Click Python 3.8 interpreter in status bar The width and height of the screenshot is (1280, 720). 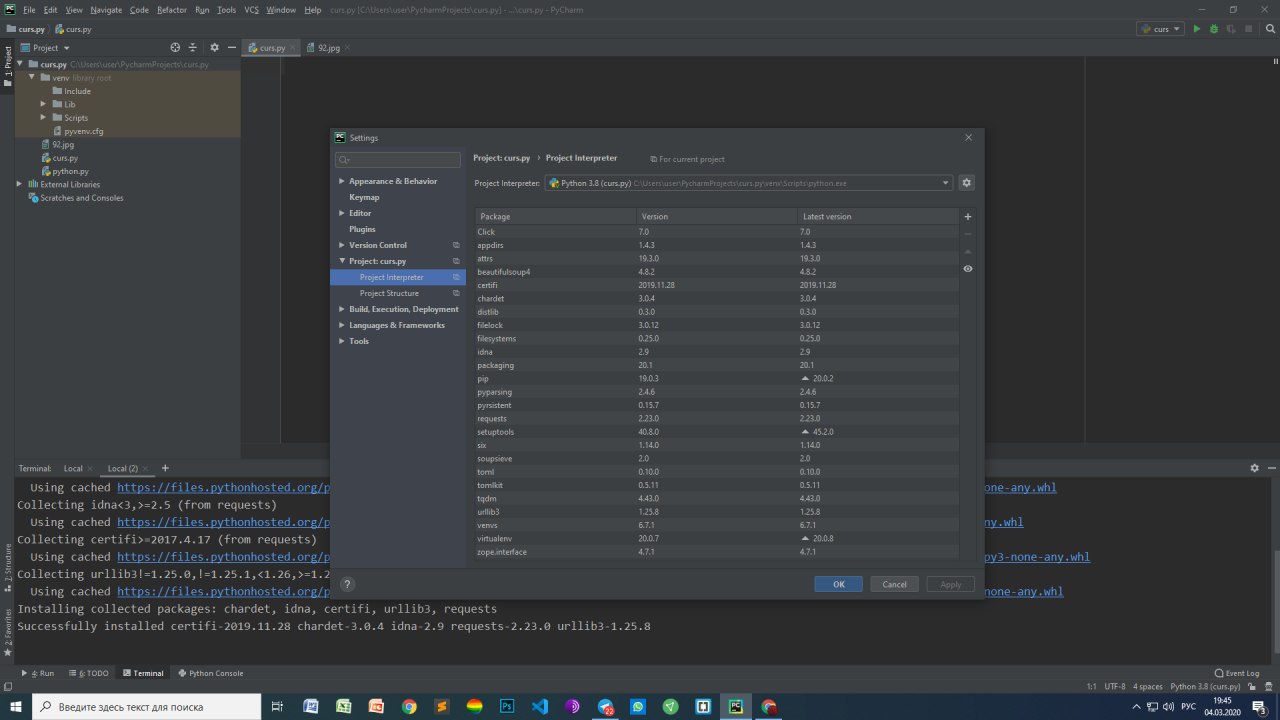pos(1205,687)
